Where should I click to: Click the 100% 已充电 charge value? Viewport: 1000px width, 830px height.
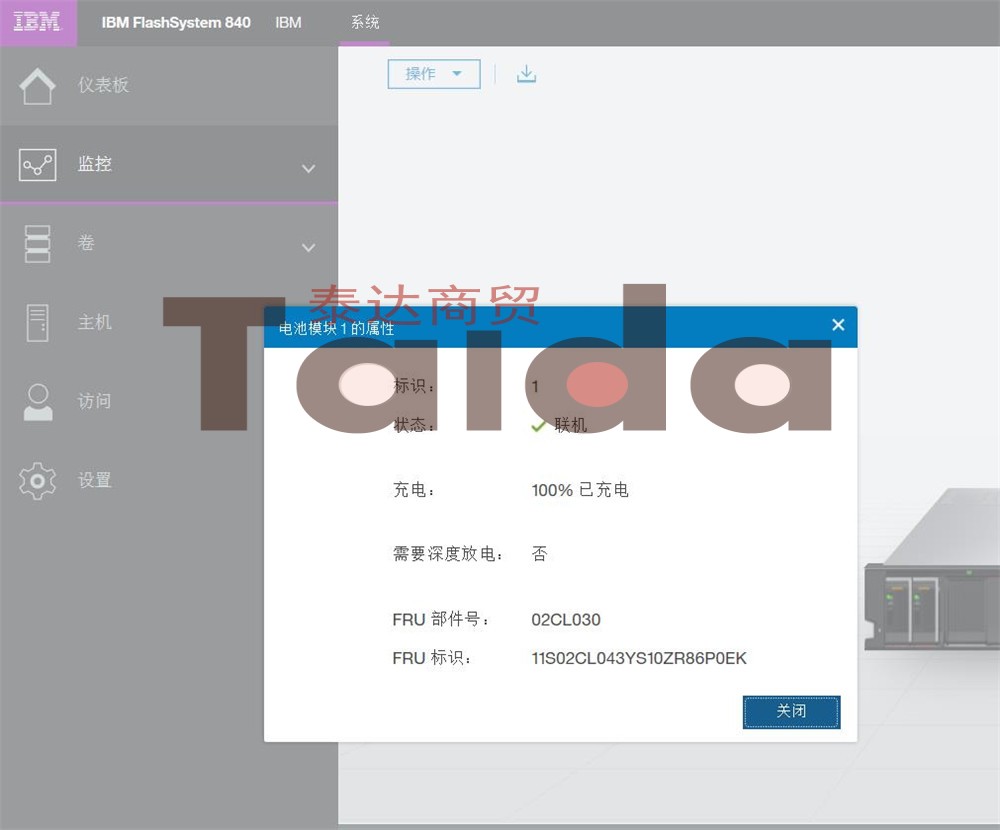coord(580,490)
